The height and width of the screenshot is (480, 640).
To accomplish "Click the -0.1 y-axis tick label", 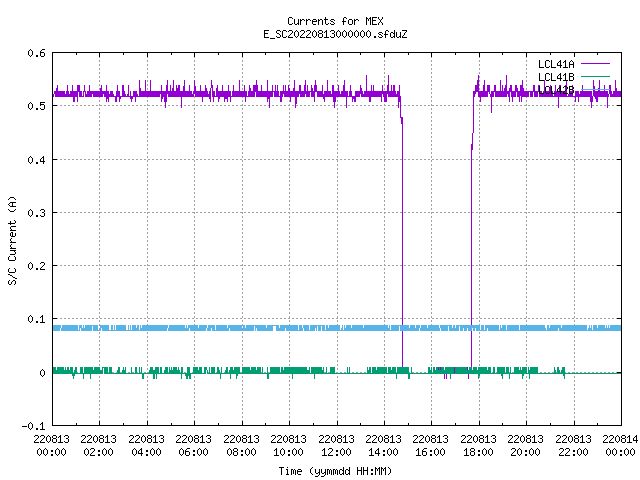I will [33, 426].
